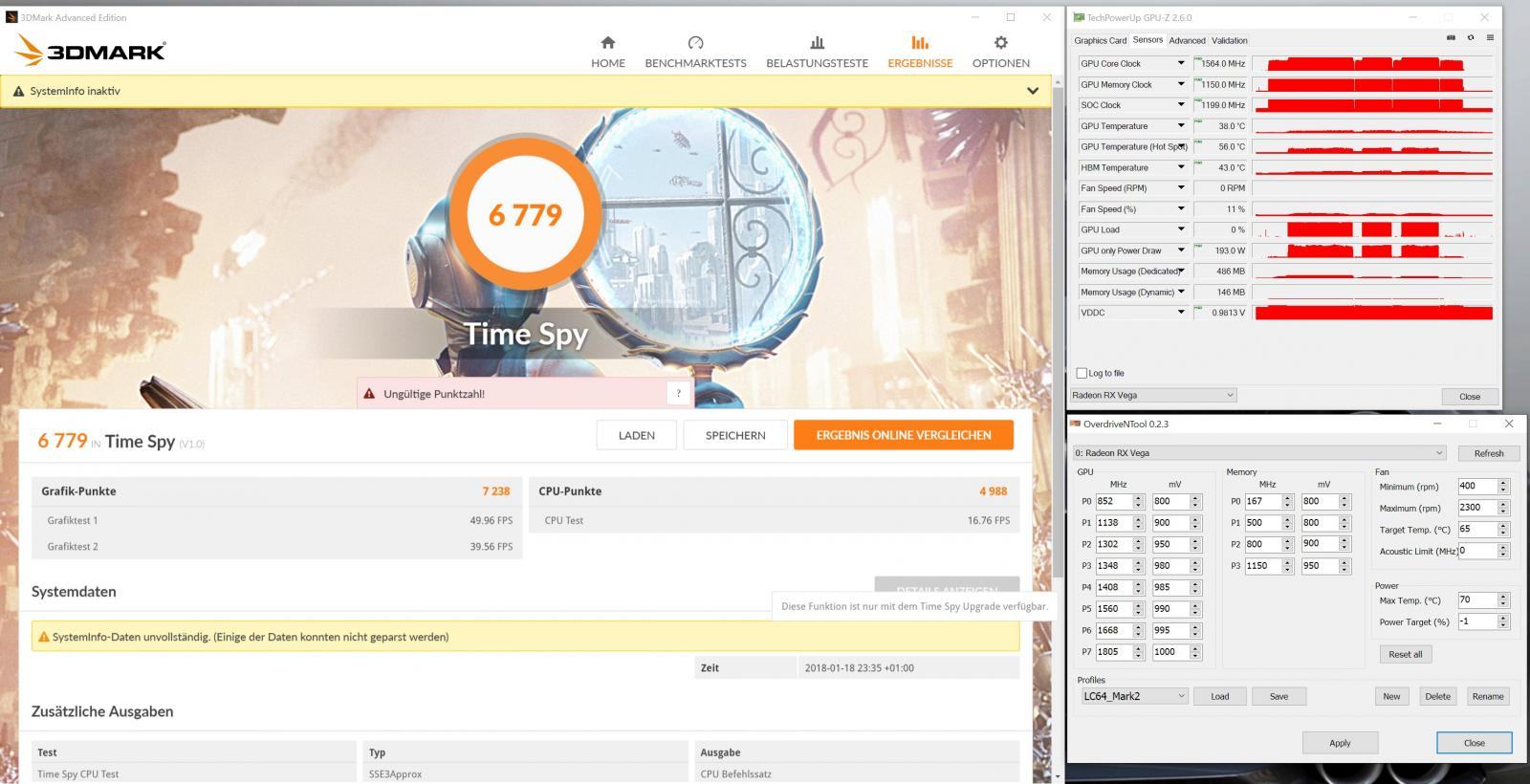This screenshot has height=784, width=1530.
Task: Click Reset all in OverdriveNTool
Action: (1405, 654)
